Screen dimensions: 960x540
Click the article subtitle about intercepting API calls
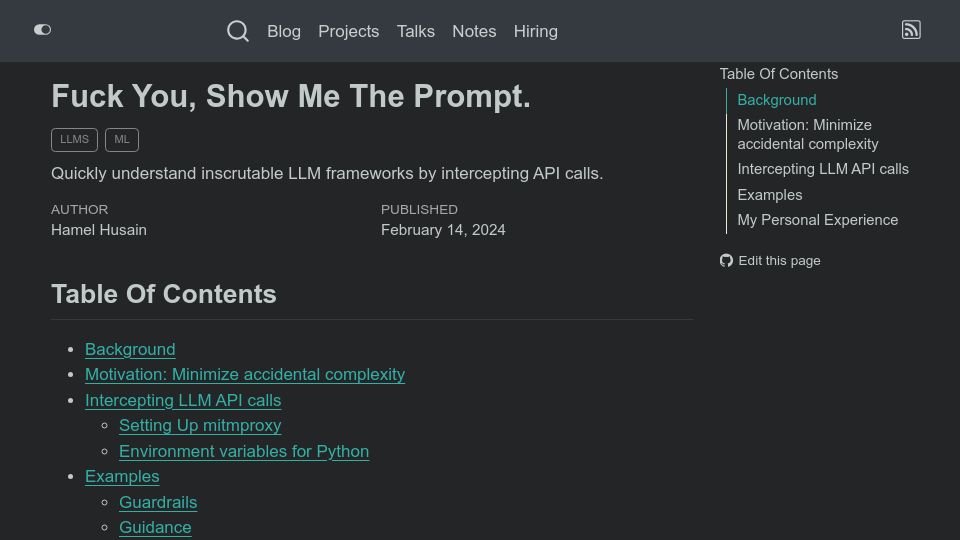point(327,173)
